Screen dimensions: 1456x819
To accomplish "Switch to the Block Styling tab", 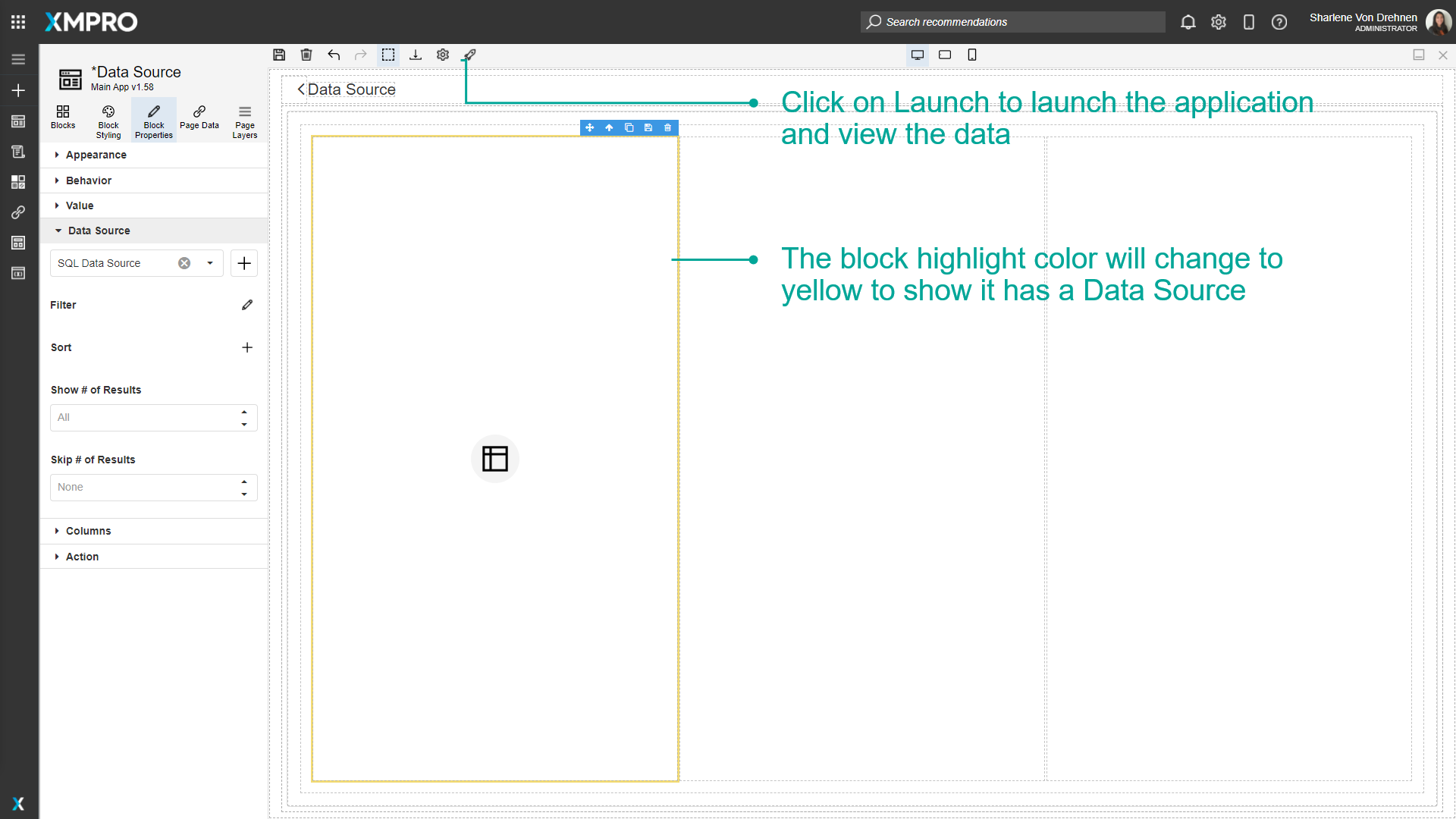I will point(108,120).
